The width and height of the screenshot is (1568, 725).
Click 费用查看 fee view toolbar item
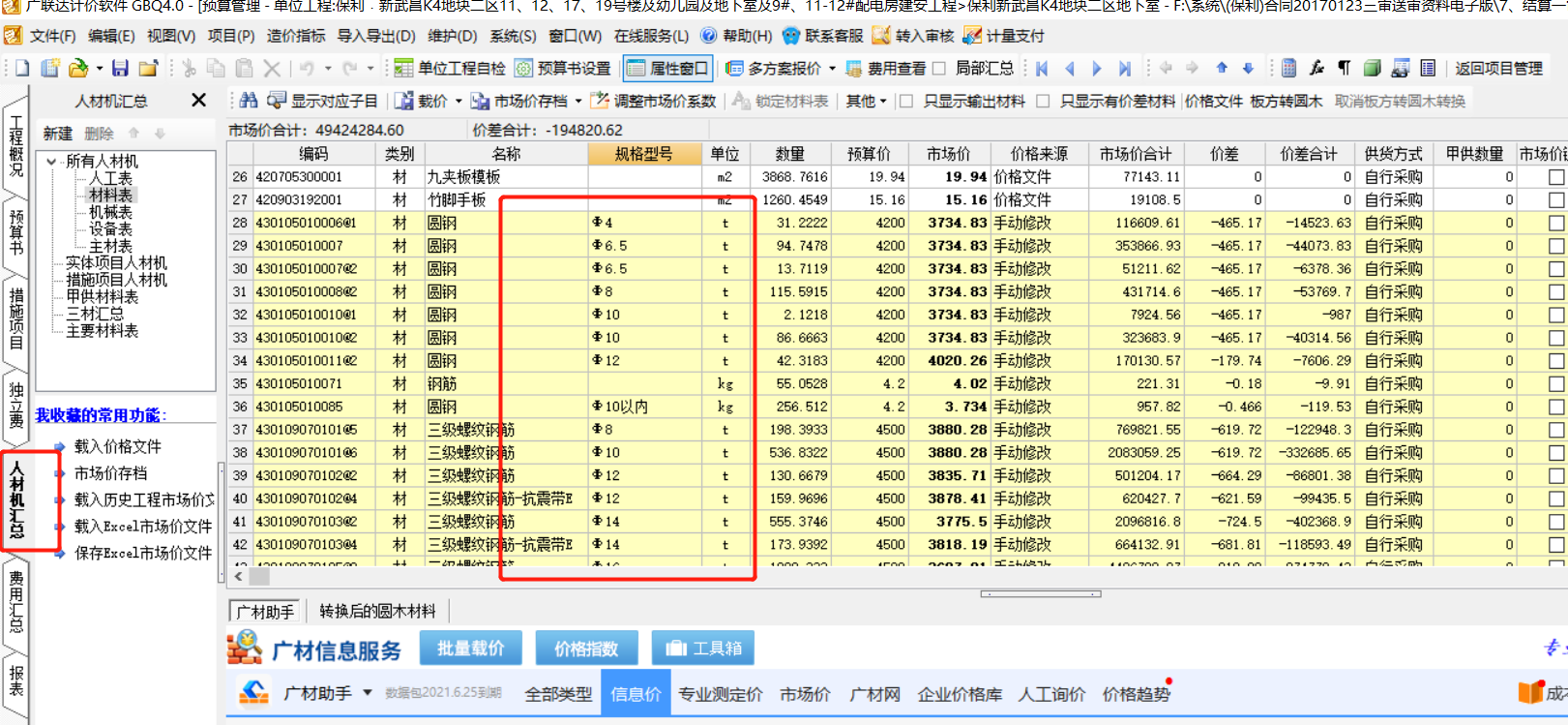pos(886,68)
